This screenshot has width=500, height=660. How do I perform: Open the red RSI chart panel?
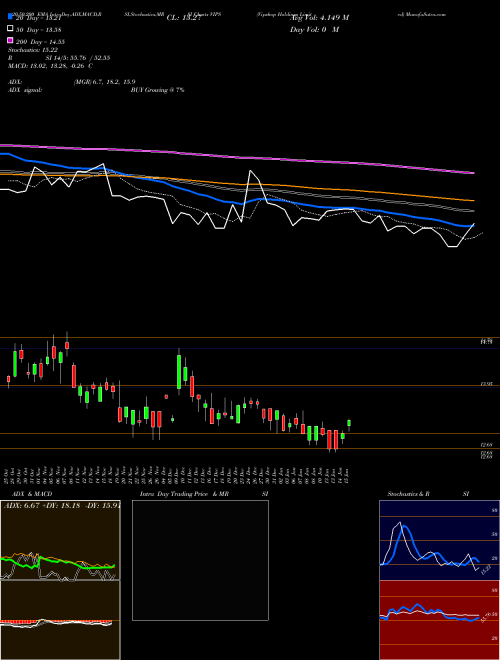439,620
